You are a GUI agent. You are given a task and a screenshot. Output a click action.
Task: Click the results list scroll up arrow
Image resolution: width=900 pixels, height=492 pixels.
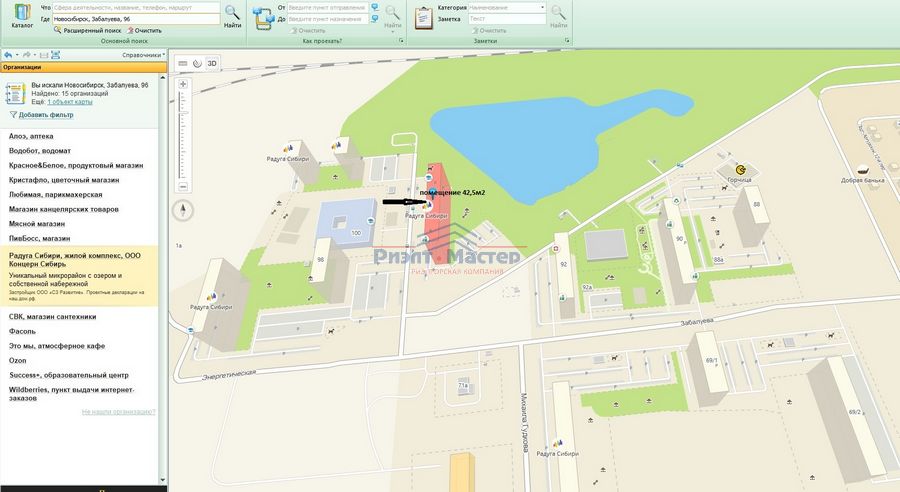click(162, 78)
